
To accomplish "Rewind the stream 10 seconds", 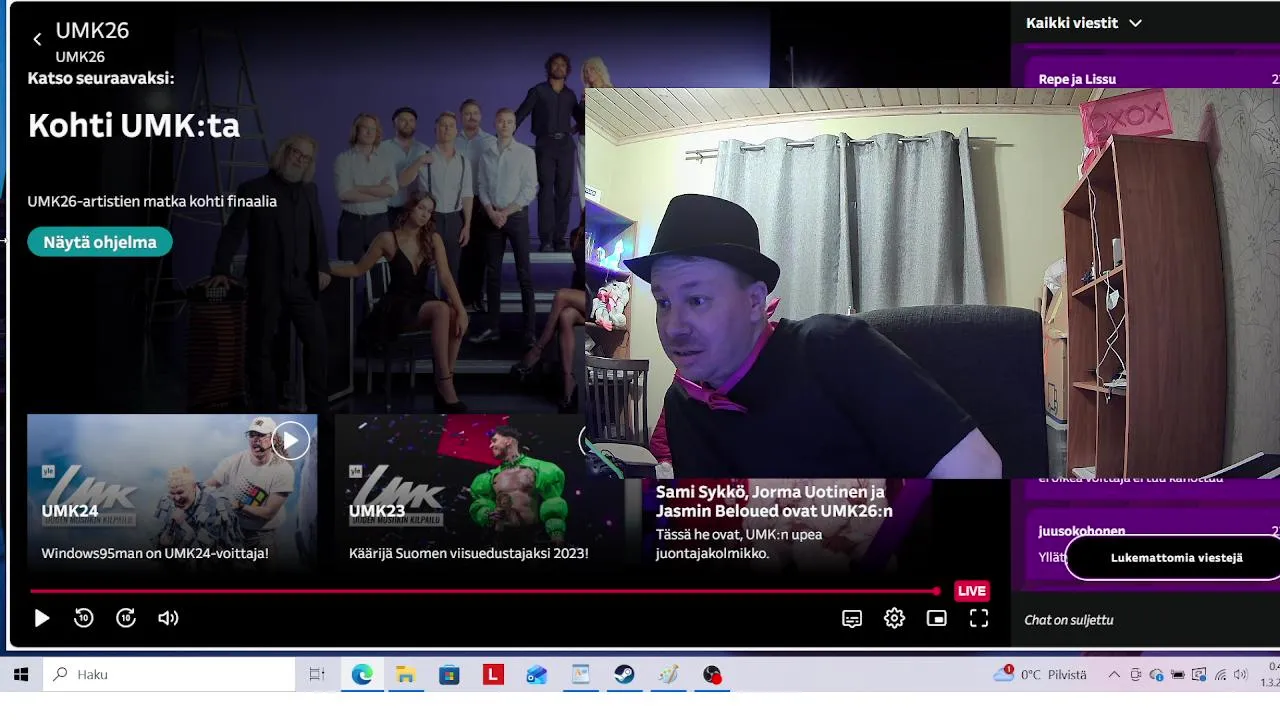I will tap(84, 619).
